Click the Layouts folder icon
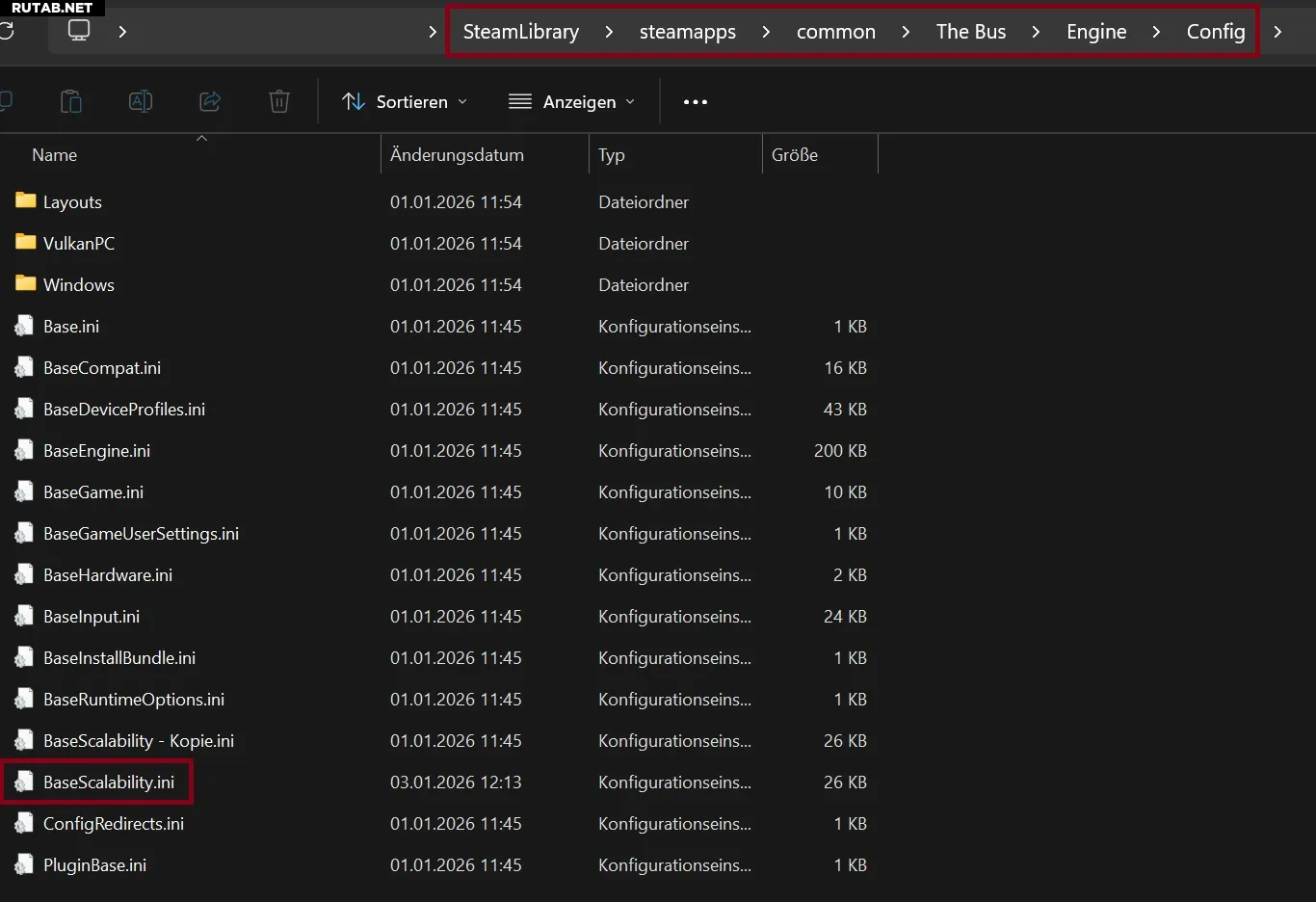1316x902 pixels. (x=26, y=201)
